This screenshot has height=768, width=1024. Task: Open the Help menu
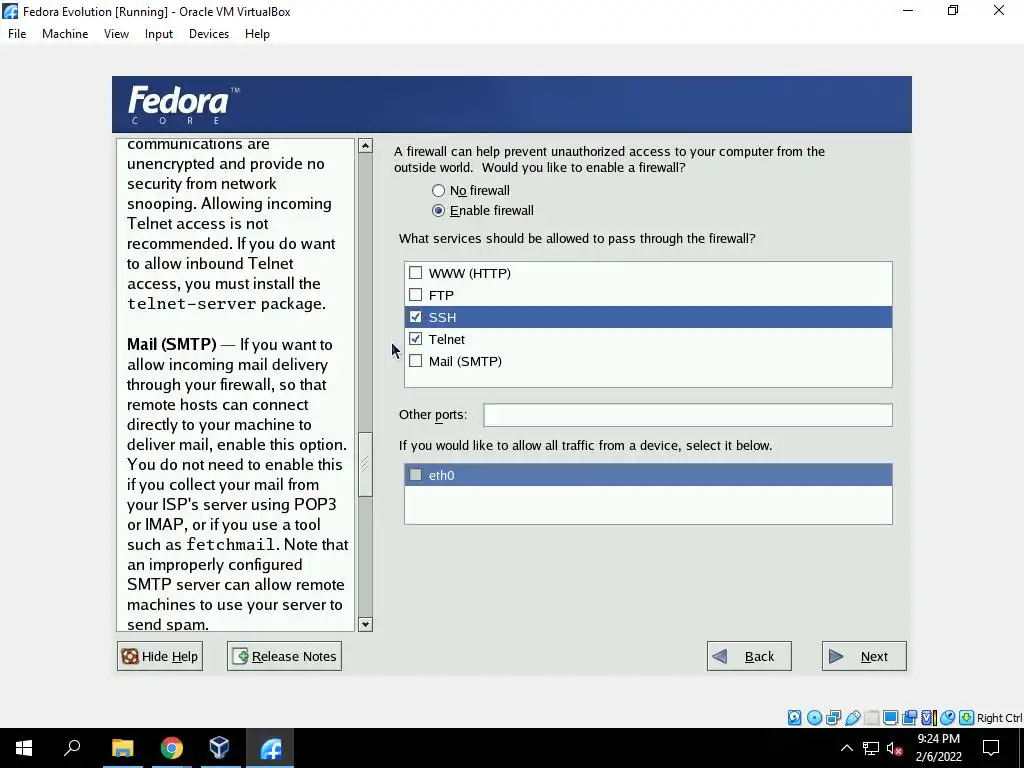[x=257, y=34]
